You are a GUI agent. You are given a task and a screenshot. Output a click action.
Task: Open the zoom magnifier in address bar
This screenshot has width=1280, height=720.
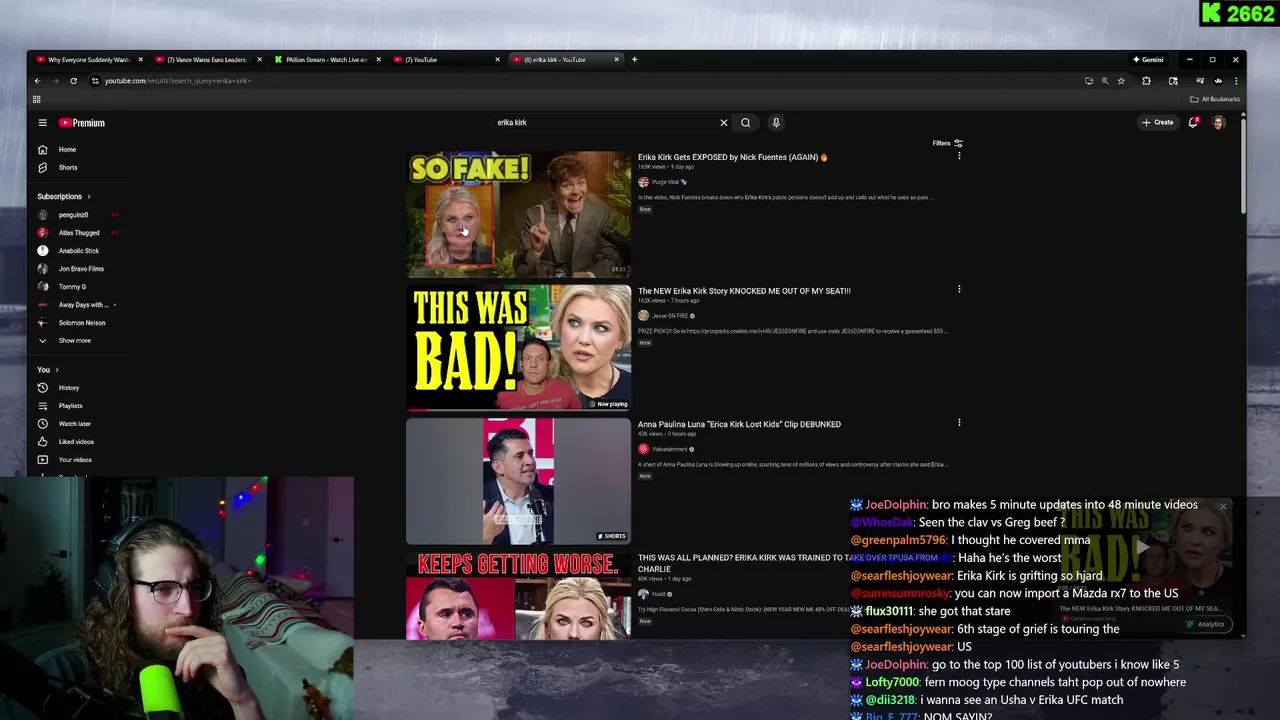pyautogui.click(x=1105, y=81)
